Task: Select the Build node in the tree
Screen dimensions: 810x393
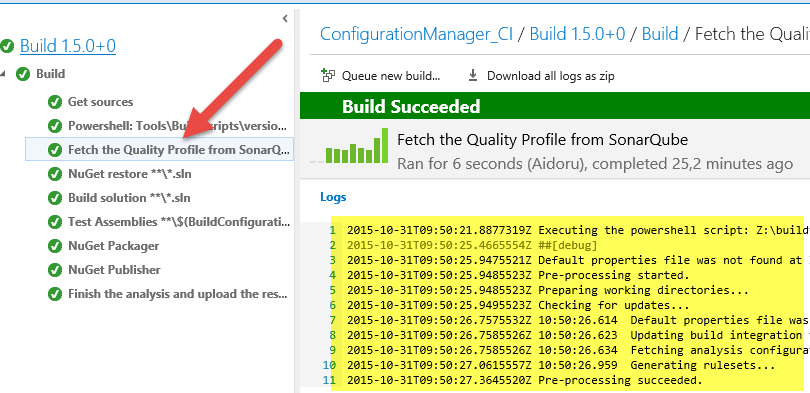Action: pyautogui.click(x=51, y=74)
